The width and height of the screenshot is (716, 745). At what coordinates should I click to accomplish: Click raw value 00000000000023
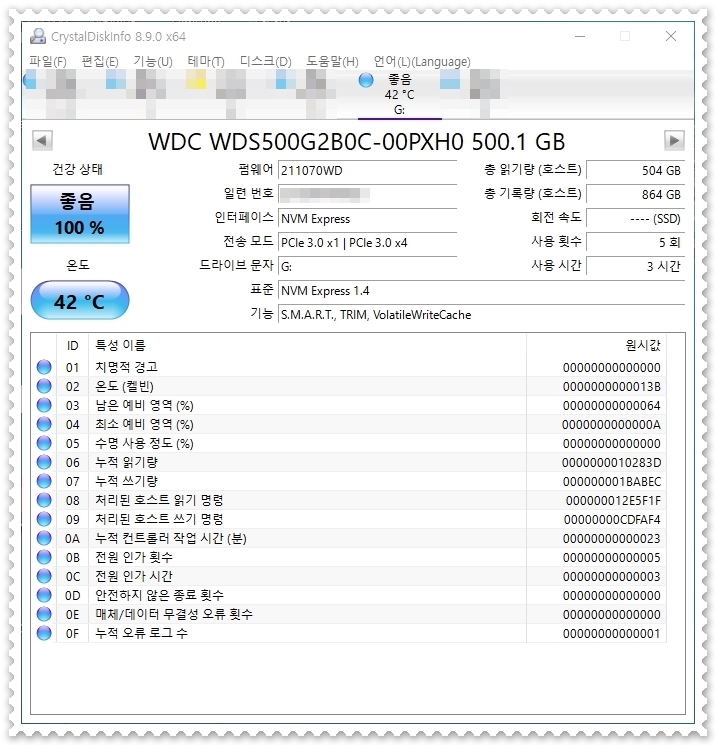pos(611,539)
